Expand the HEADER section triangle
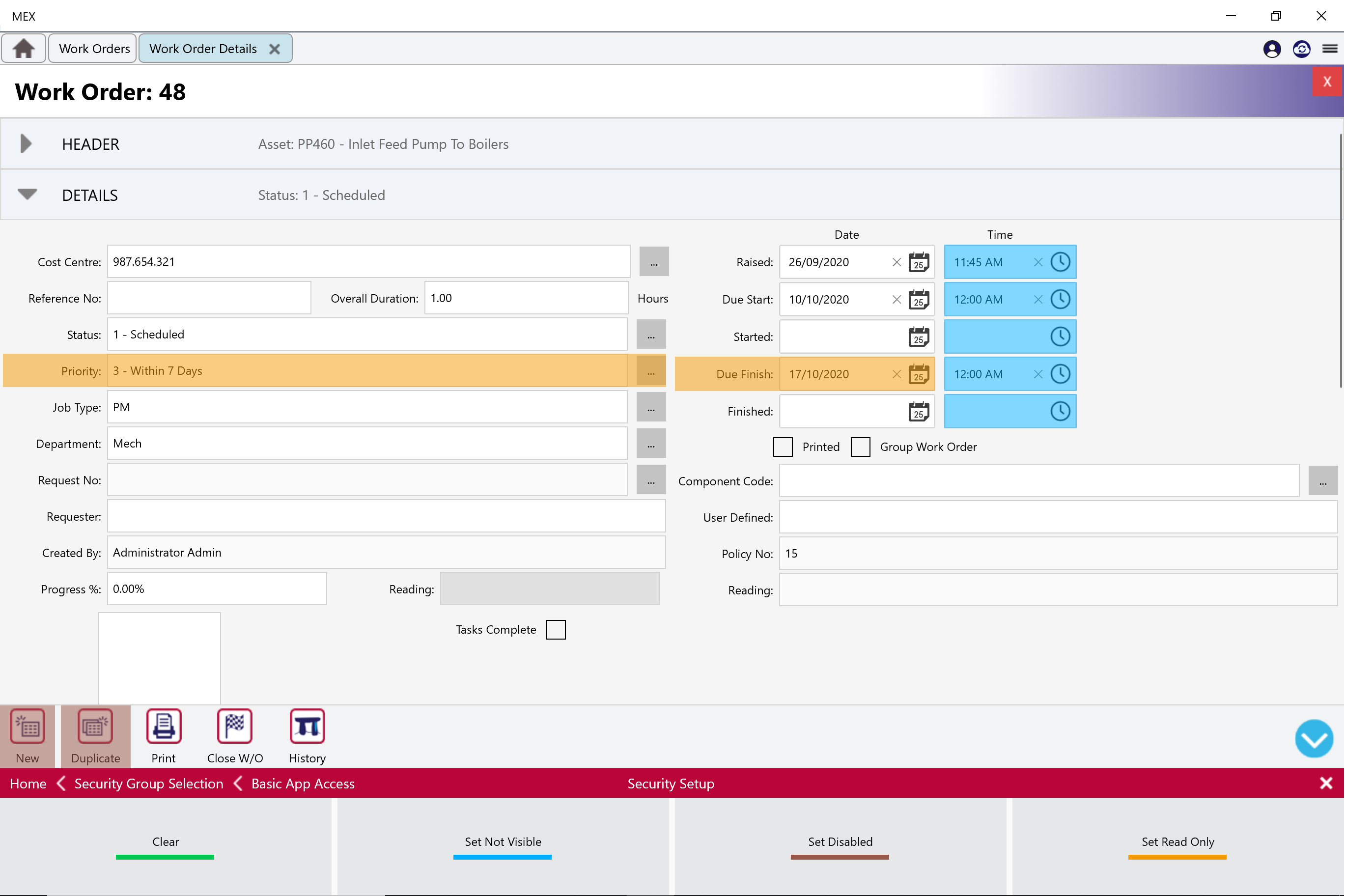The image size is (1345, 896). coord(26,144)
